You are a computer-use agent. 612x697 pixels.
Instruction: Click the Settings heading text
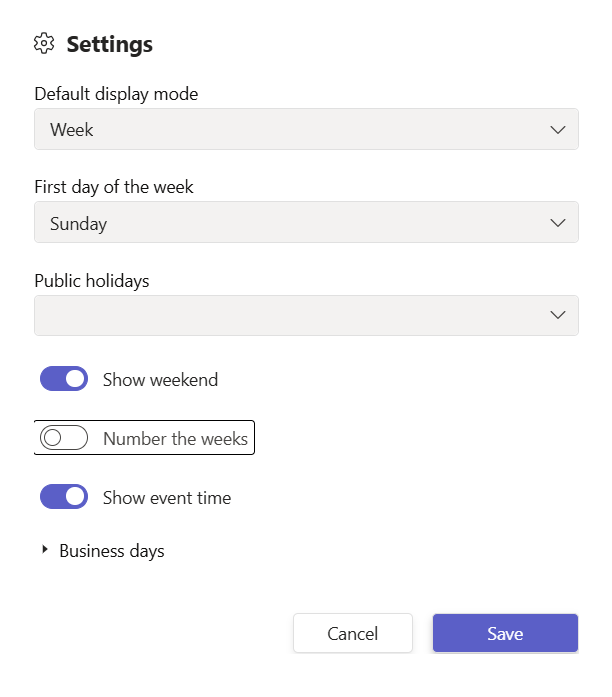(x=110, y=44)
